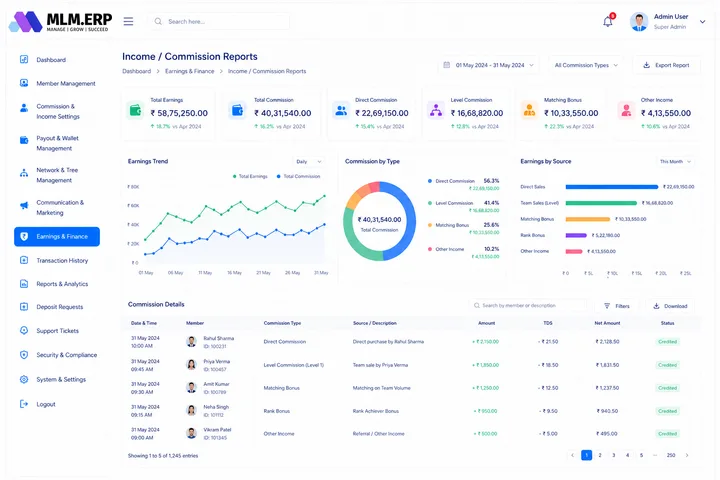Click the Rank Bonus purple bar
Image resolution: width=720 pixels, height=480 pixels.
(576, 235)
